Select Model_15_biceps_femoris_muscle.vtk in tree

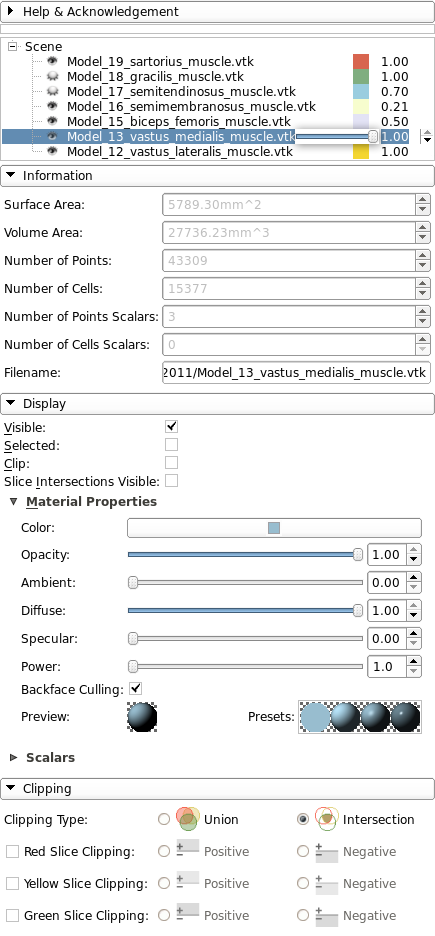(178, 122)
